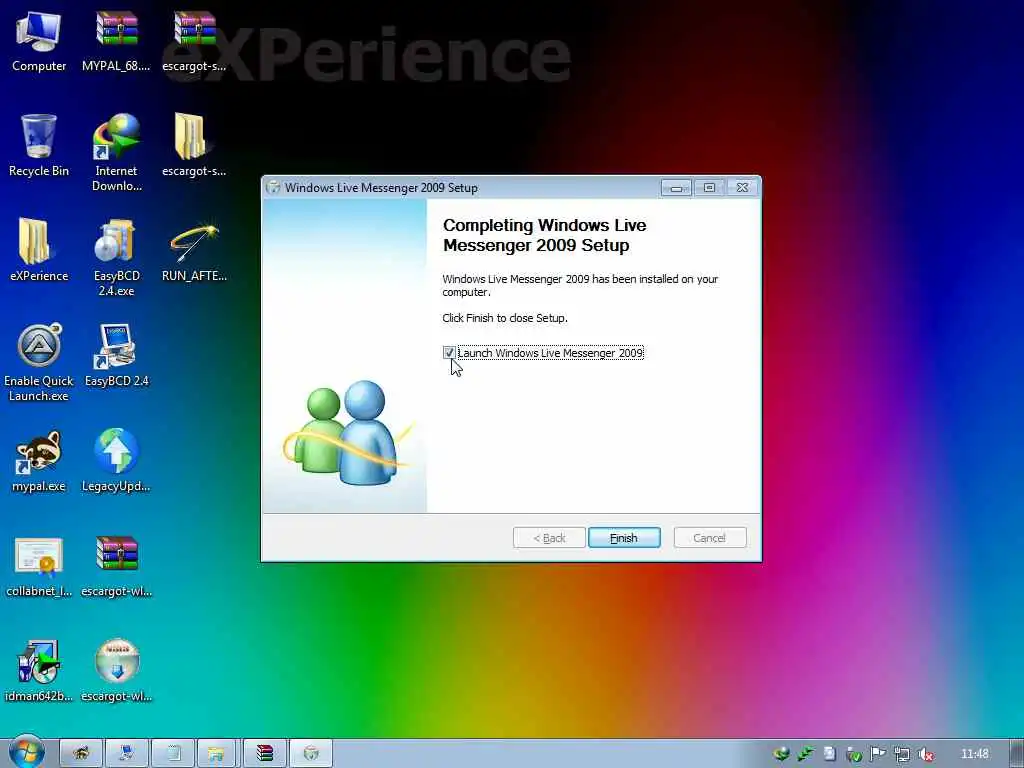Screen dimensions: 1024x768
Task: Select the mypal.exe raccoon icon
Action: pyautogui.click(x=39, y=460)
